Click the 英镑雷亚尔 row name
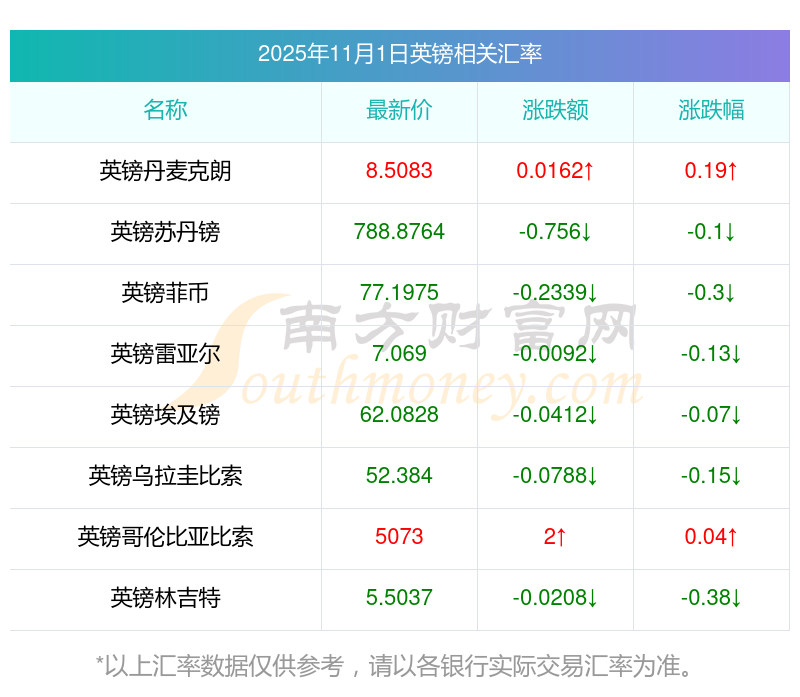800x697 pixels. point(165,354)
